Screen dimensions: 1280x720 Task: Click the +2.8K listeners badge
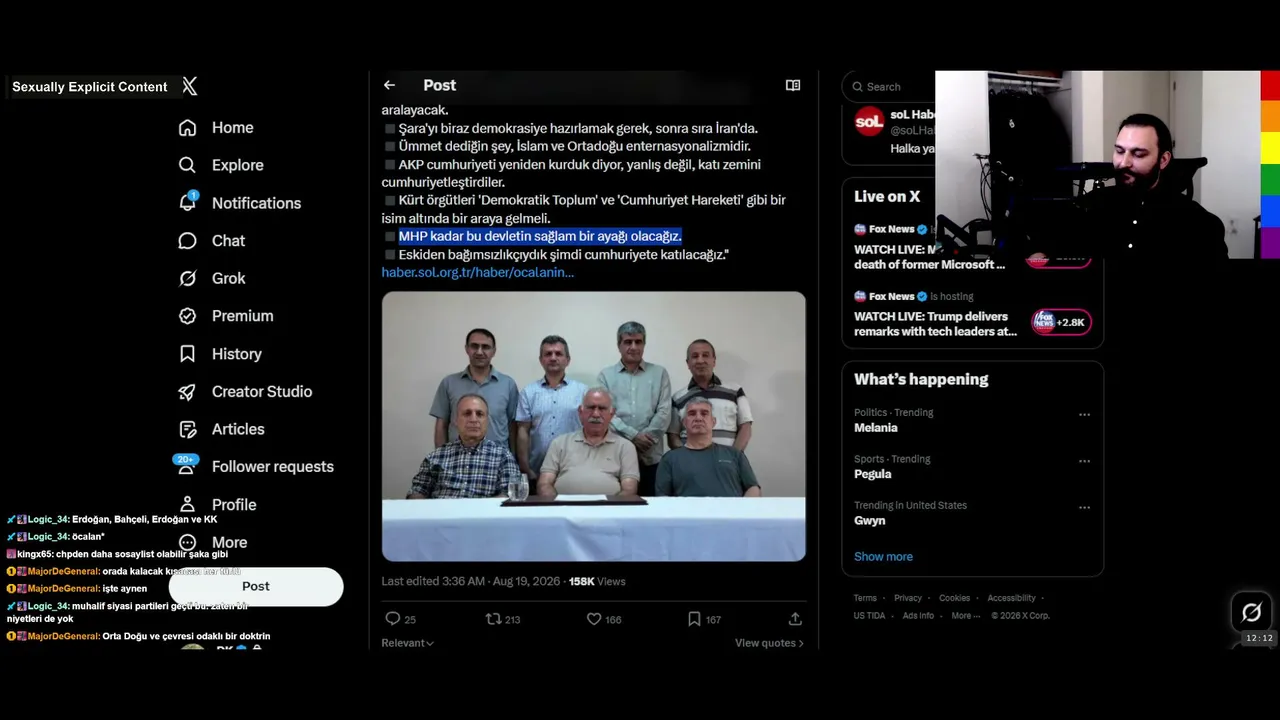[1061, 322]
